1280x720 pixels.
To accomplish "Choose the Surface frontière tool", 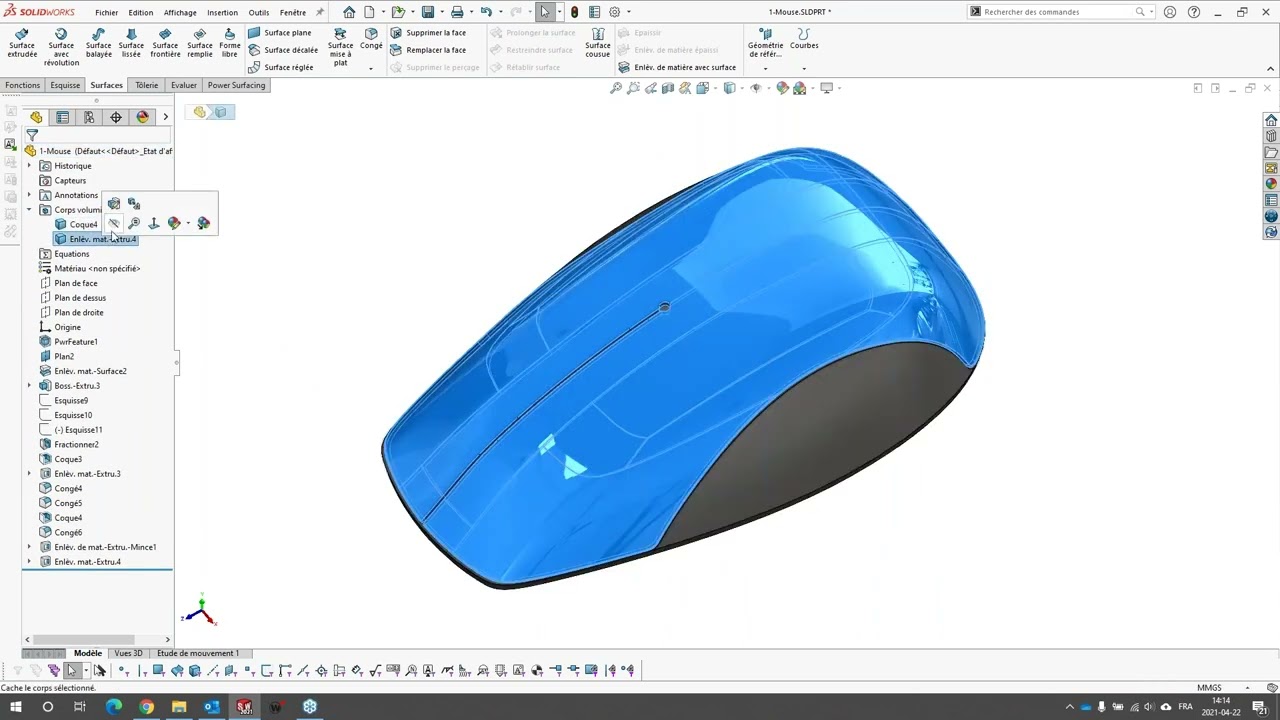I will coord(165,43).
